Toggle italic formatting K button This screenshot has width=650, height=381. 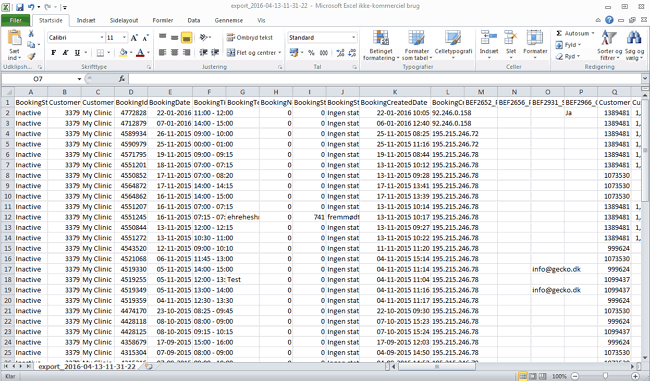coord(65,53)
